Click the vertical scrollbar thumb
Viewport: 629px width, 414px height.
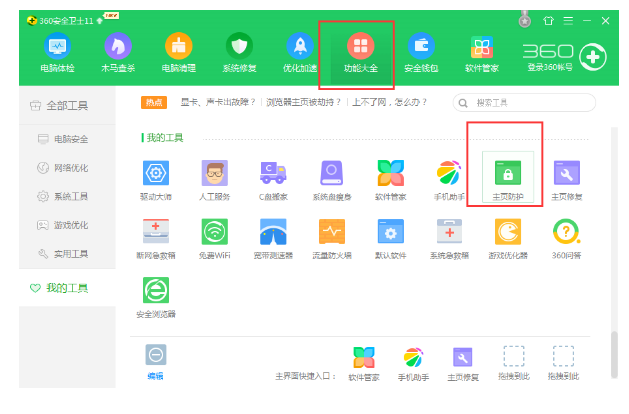tap(614, 355)
